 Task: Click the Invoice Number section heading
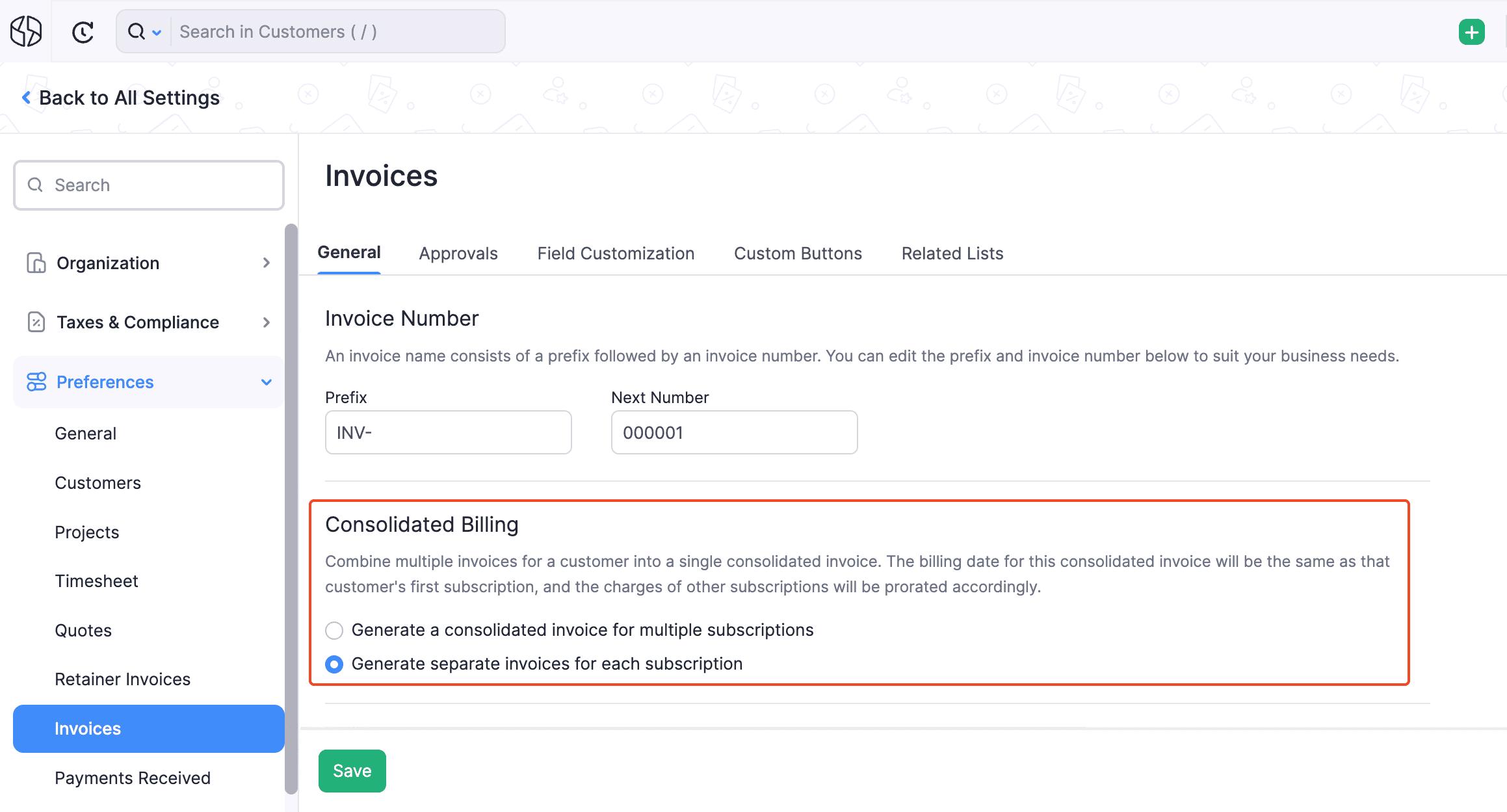click(x=402, y=318)
